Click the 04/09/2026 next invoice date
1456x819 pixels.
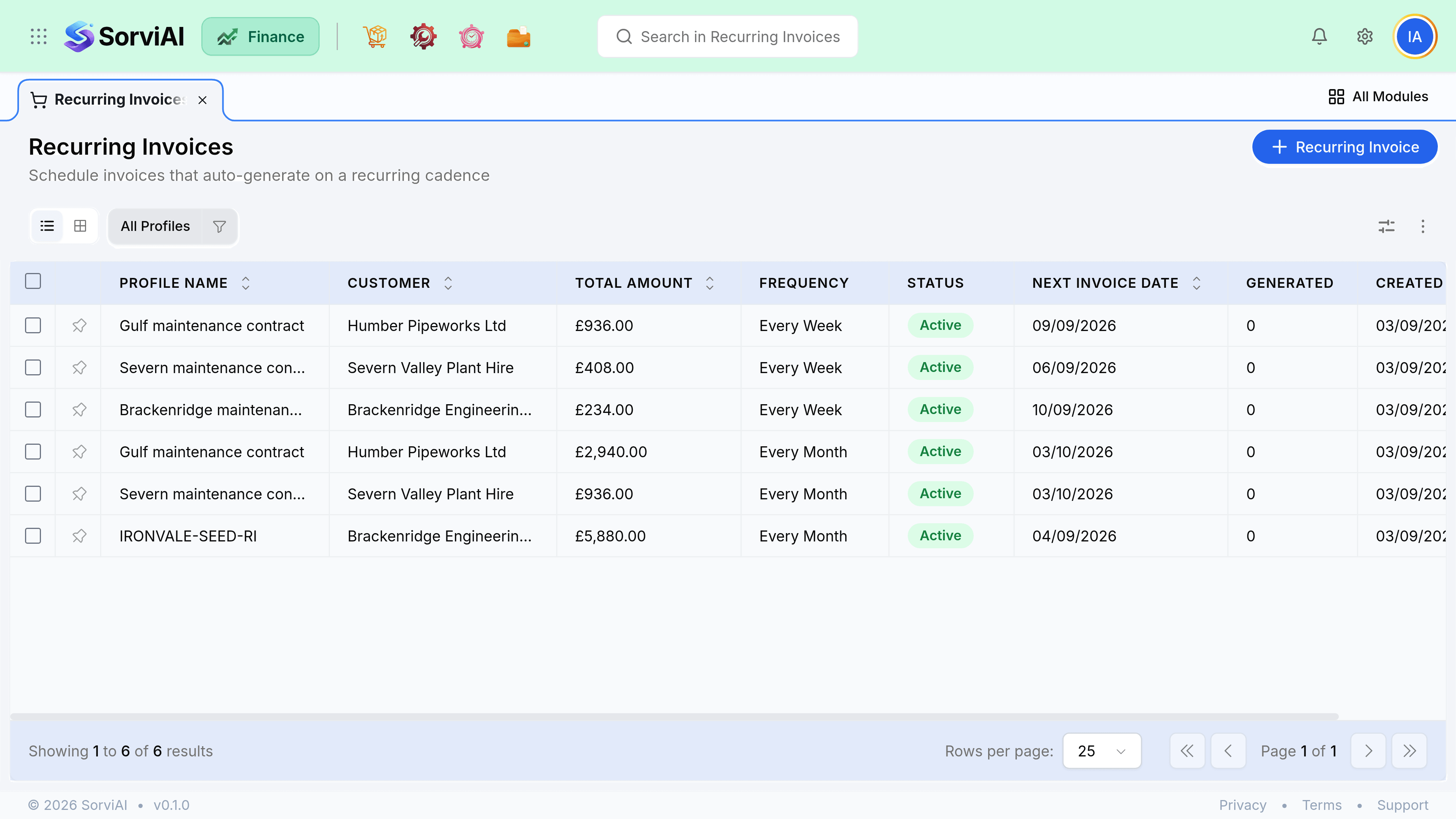1074,536
